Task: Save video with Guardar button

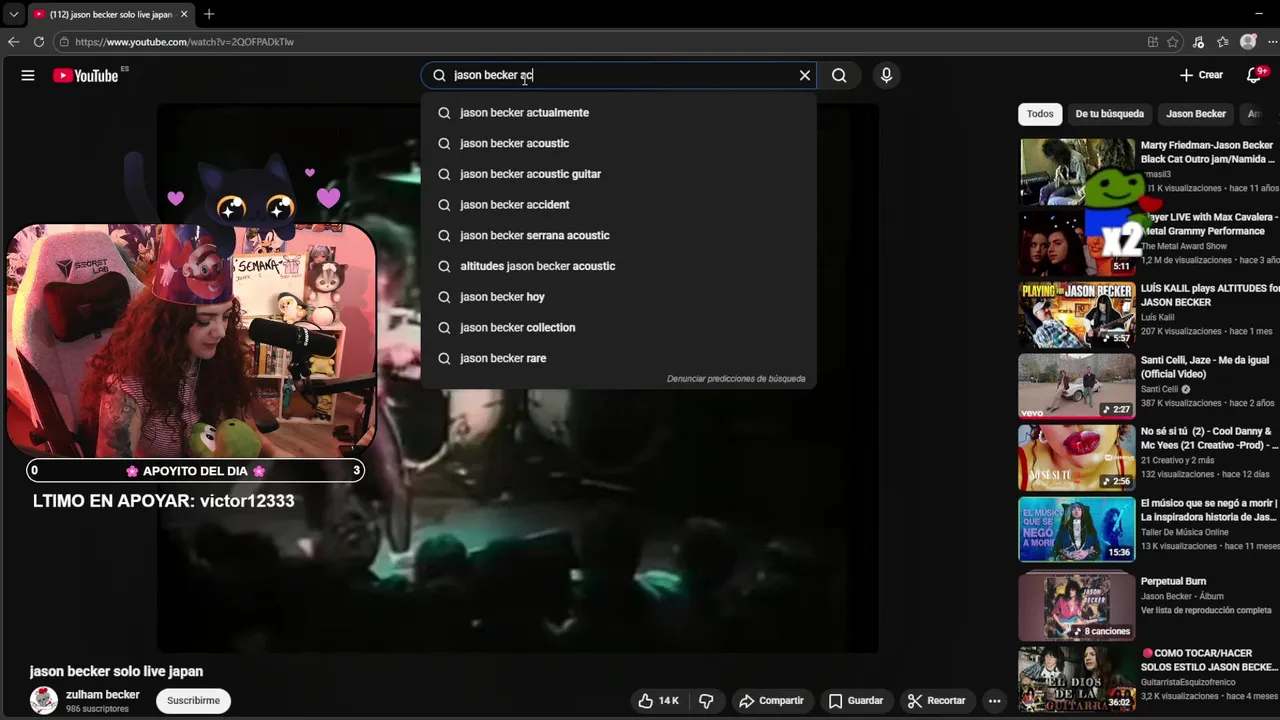Action: (855, 701)
